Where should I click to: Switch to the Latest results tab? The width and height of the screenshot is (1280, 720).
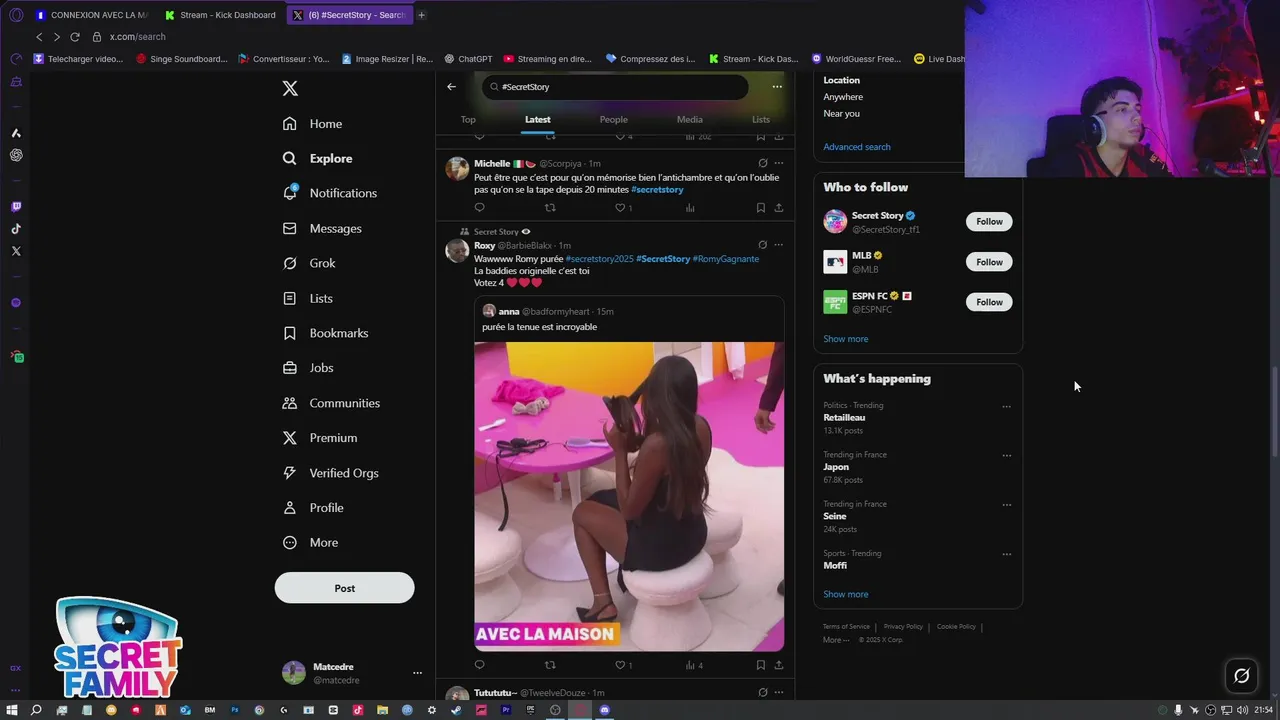click(x=538, y=119)
